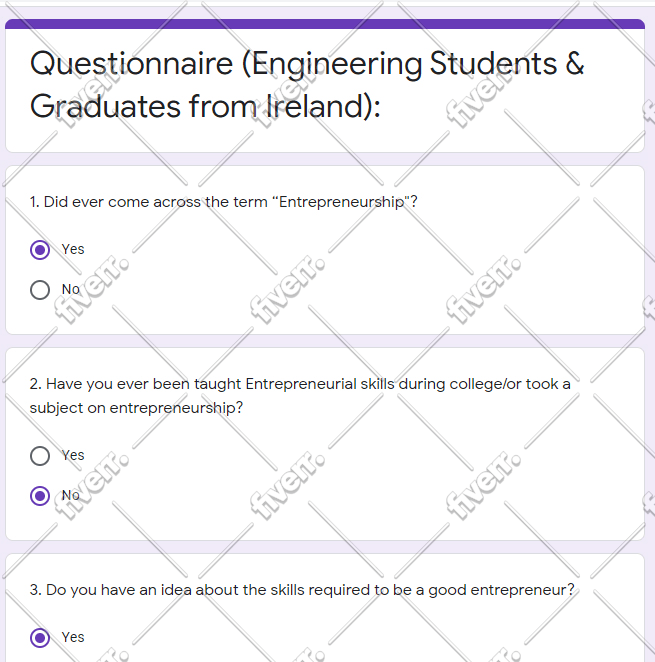Choose No radio button for Entrepreneurship term question
This screenshot has height=662, width=655.
pyautogui.click(x=40, y=290)
